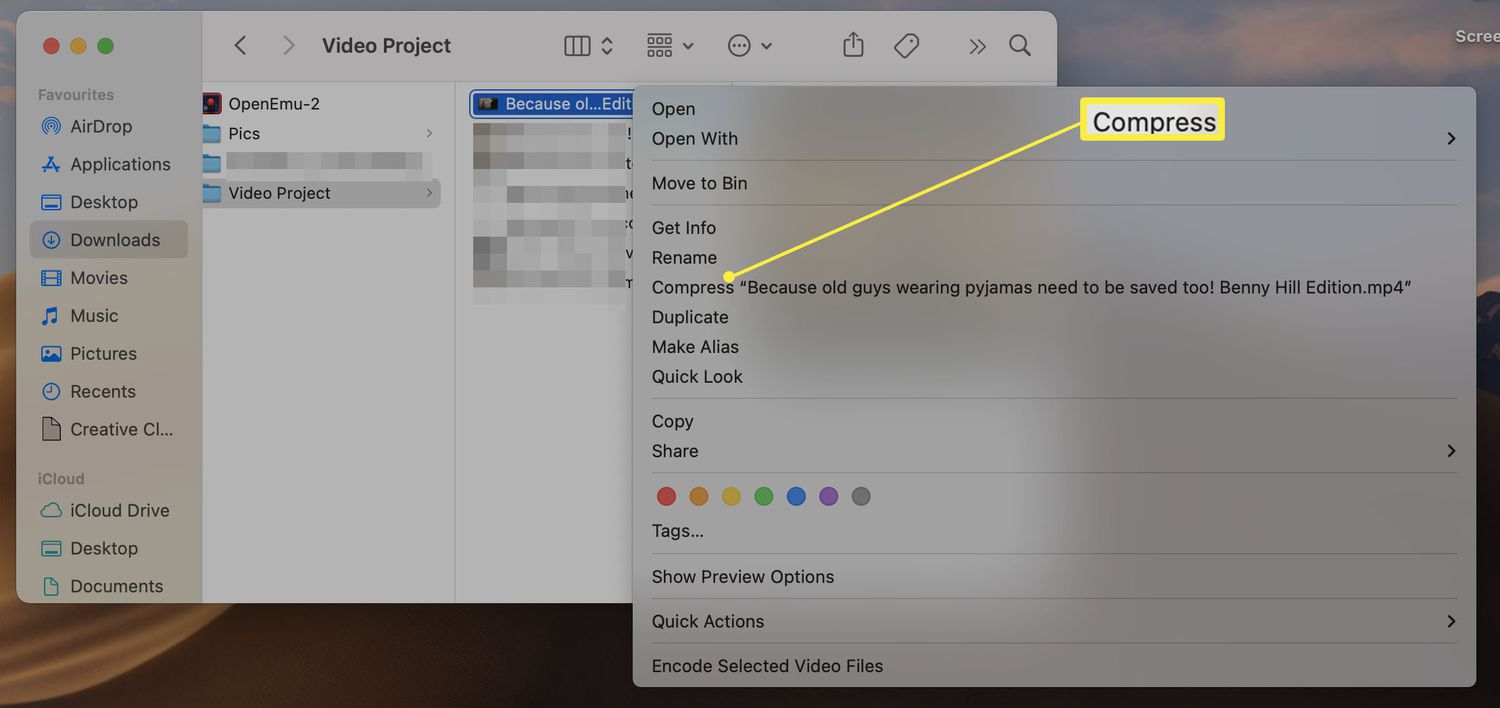This screenshot has height=708, width=1500.
Task: Select the highlighted Because ol...Edit file
Action: [553, 104]
